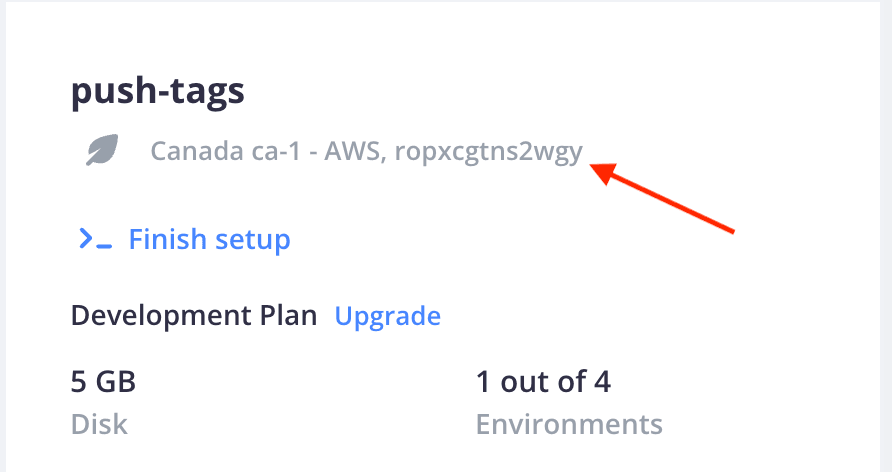Open the Finish setup link

pos(209,239)
